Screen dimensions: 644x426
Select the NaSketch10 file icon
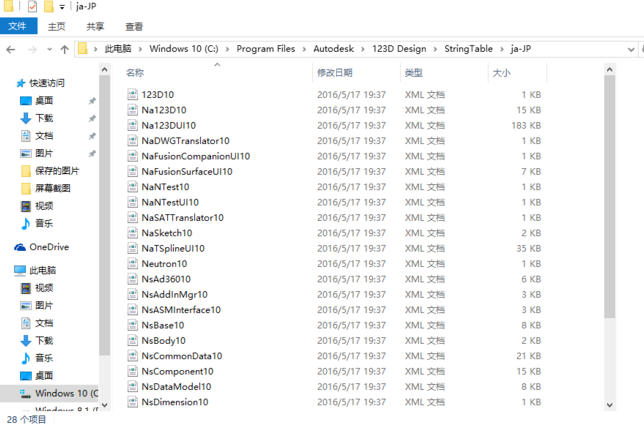pyautogui.click(x=132, y=233)
